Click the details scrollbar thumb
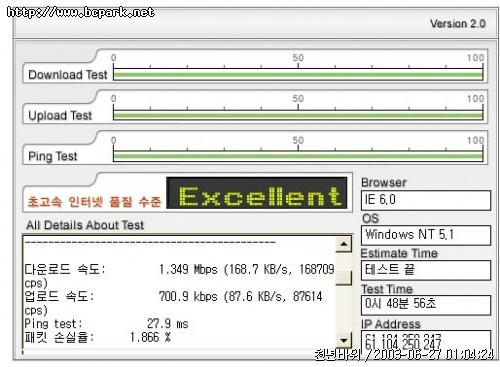Screen dimensions: 500x367 [343, 278]
